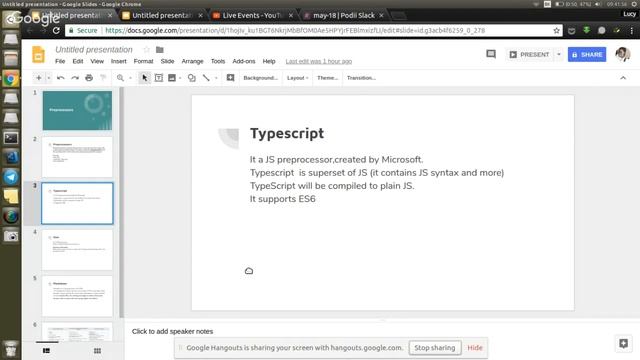The width and height of the screenshot is (640, 360).
Task: Select slide 1 thumbnail
Action: point(77,111)
